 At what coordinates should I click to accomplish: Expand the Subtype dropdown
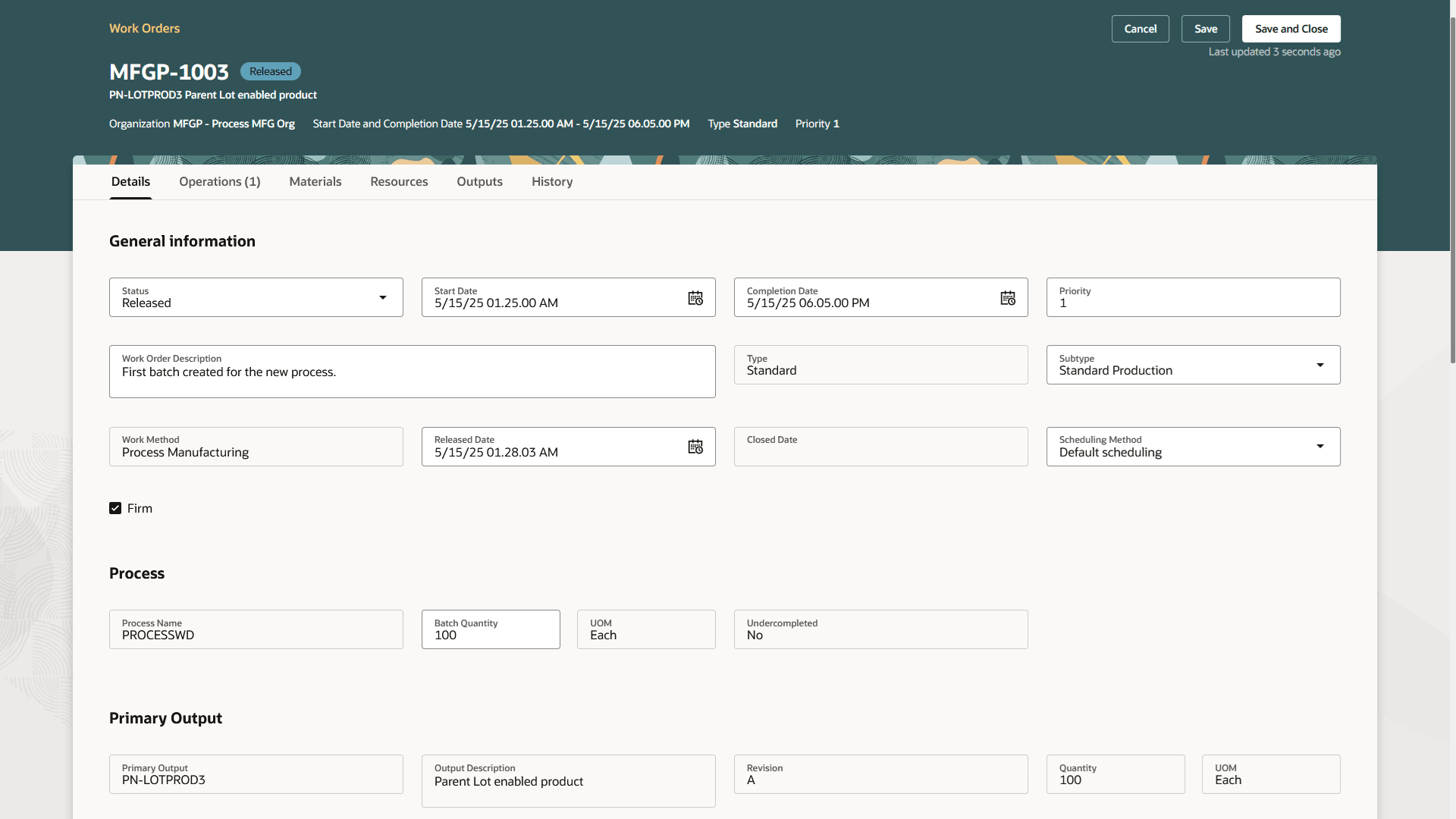click(1319, 365)
